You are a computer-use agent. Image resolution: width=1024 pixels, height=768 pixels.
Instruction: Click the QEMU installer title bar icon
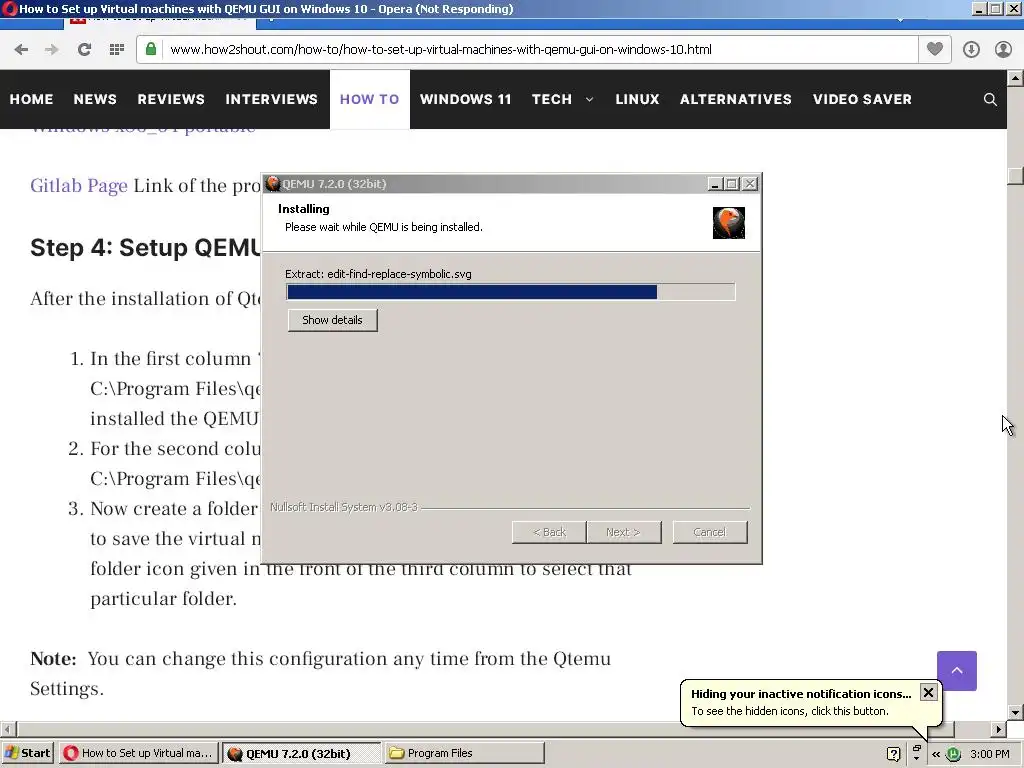point(273,184)
